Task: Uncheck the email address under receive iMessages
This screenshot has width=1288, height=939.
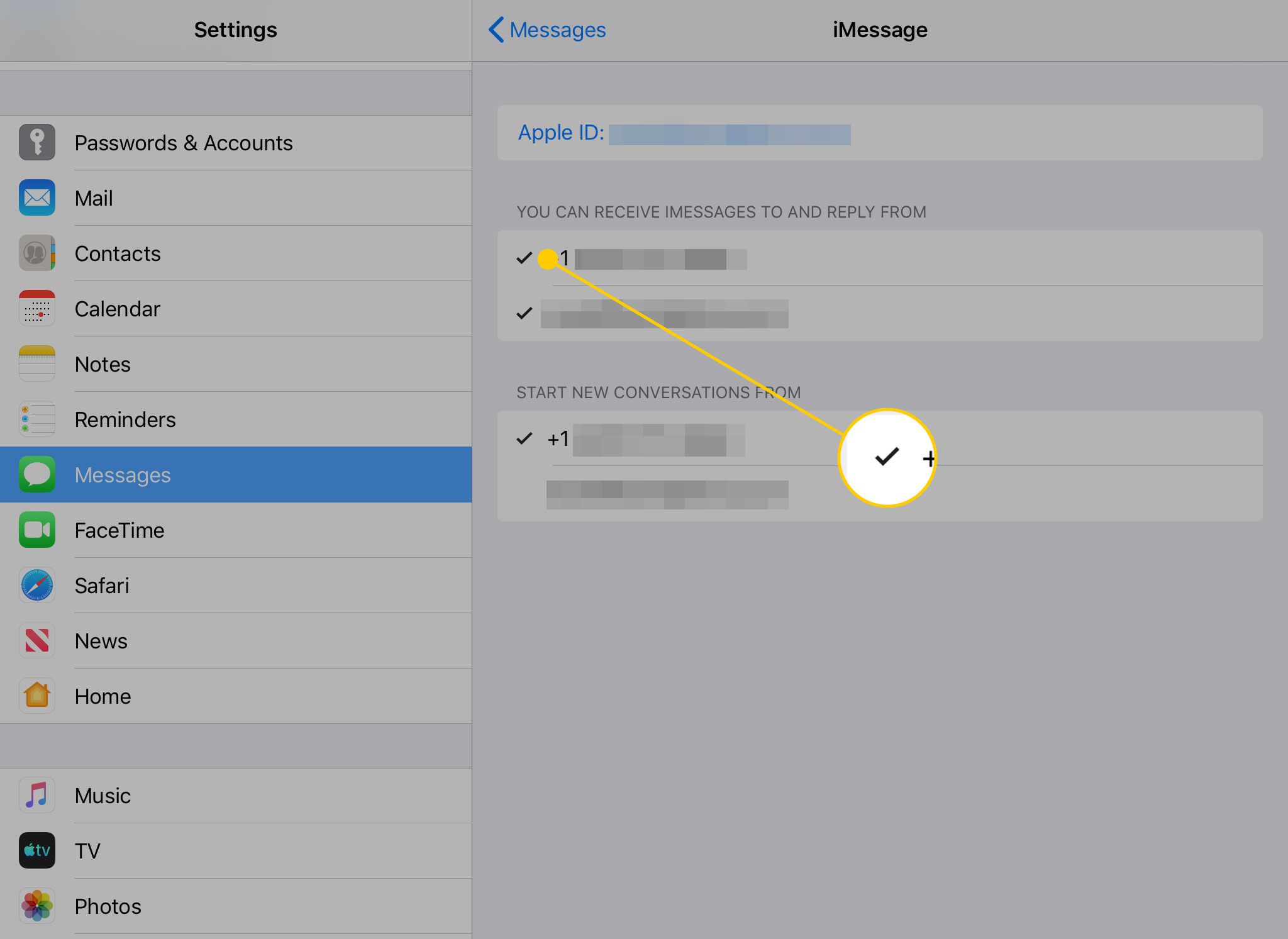Action: tap(880, 313)
